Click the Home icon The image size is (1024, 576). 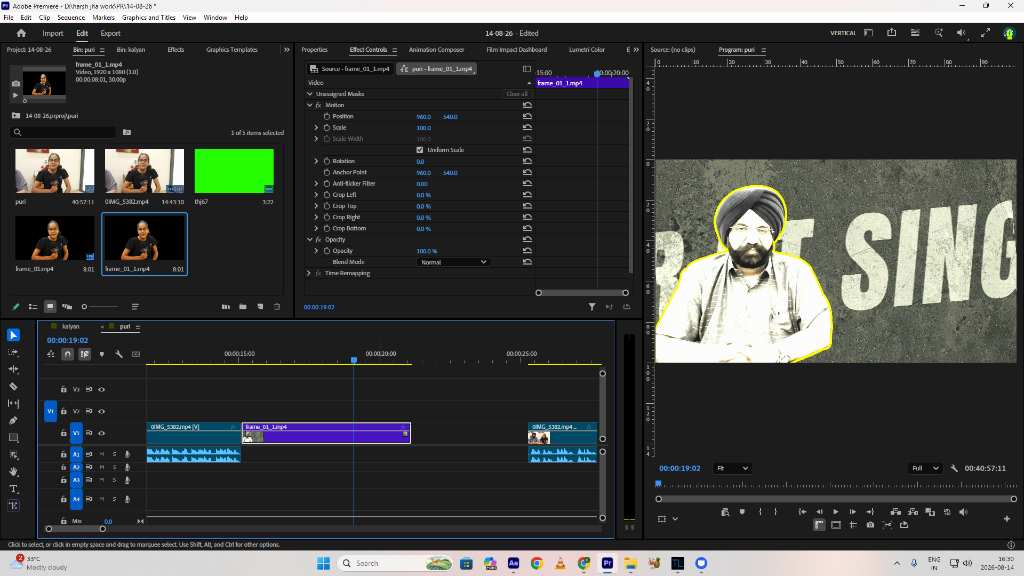(21, 33)
